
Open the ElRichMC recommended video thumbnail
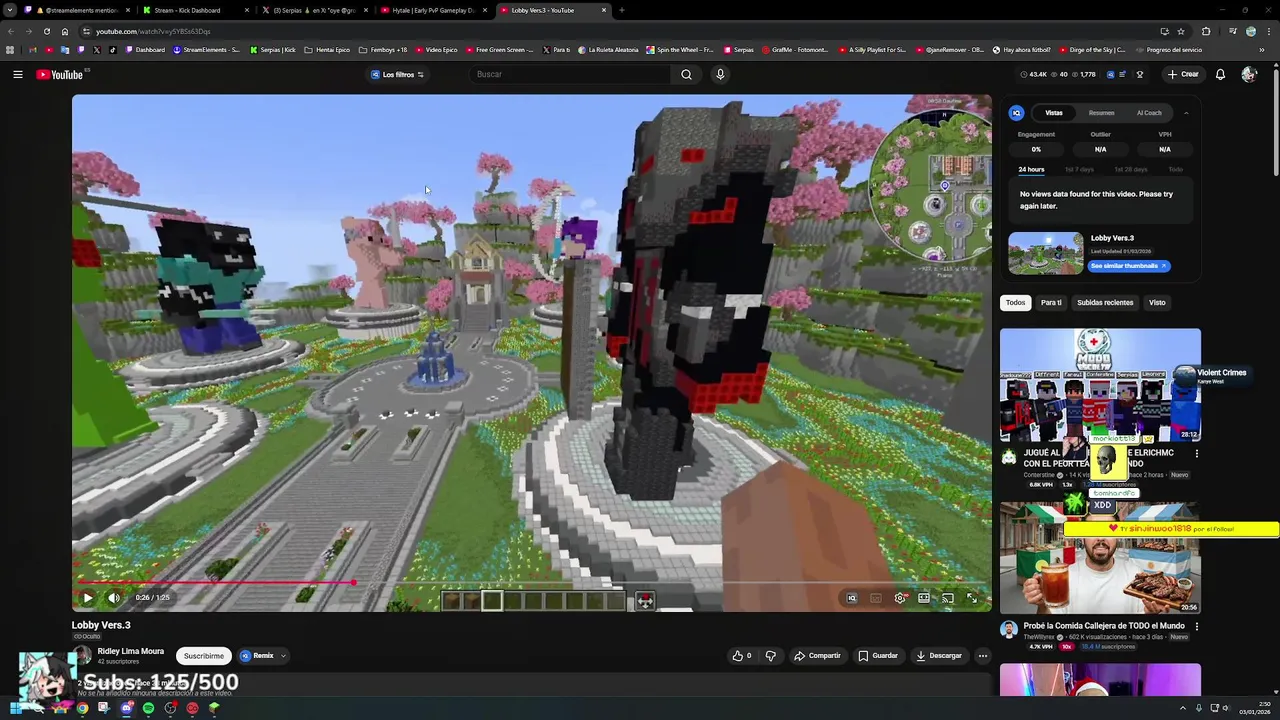pyautogui.click(x=1100, y=385)
